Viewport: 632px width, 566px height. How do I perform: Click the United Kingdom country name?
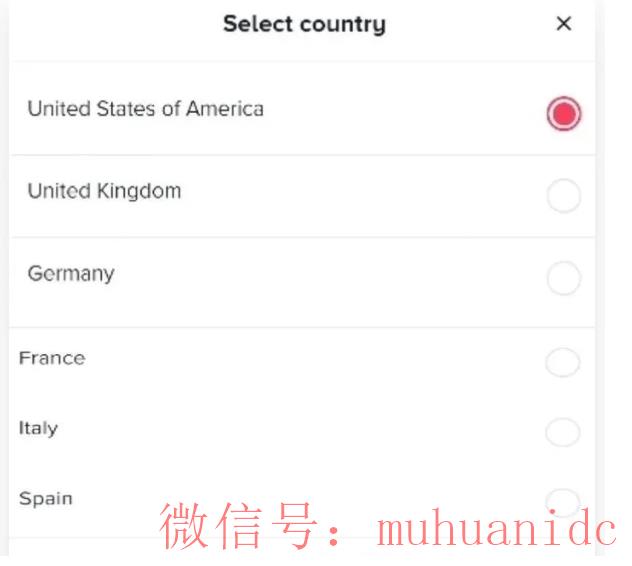tap(104, 191)
